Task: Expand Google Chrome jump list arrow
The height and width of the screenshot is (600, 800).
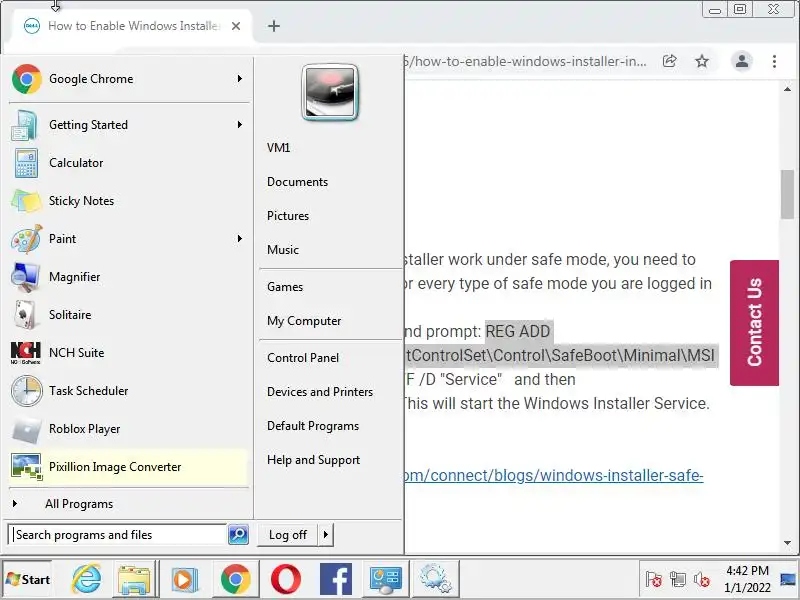Action: 240,79
